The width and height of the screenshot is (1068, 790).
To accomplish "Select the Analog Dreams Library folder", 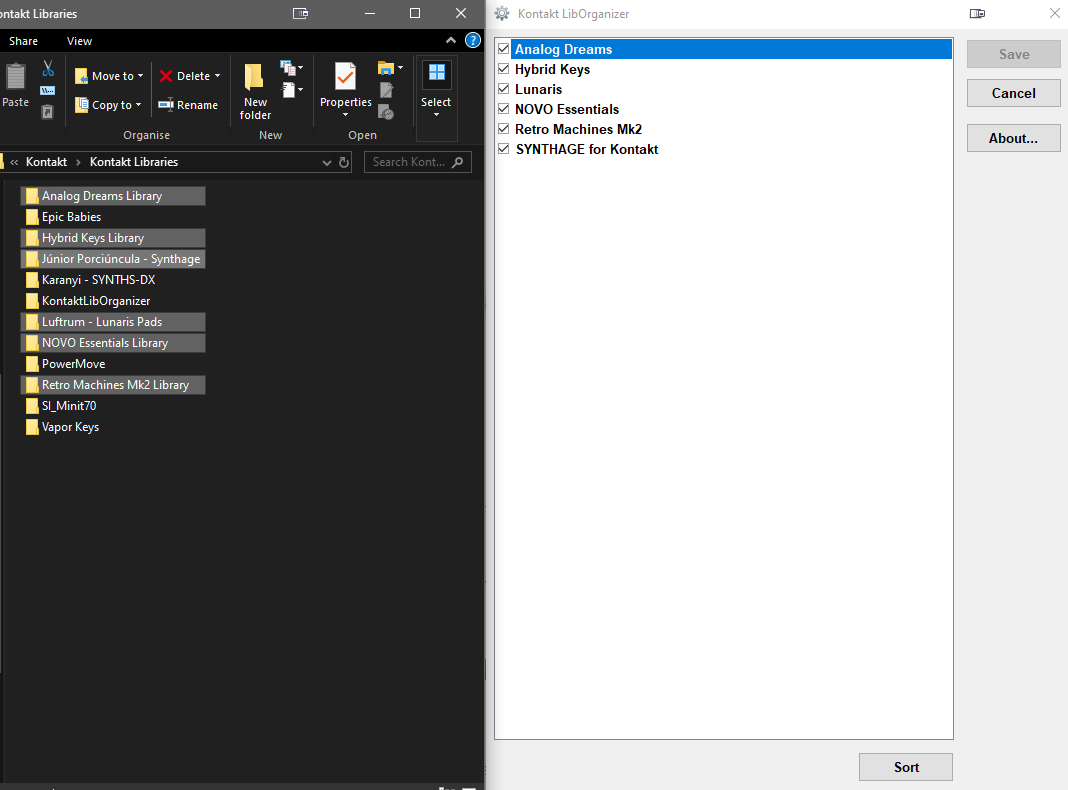I will [x=113, y=196].
